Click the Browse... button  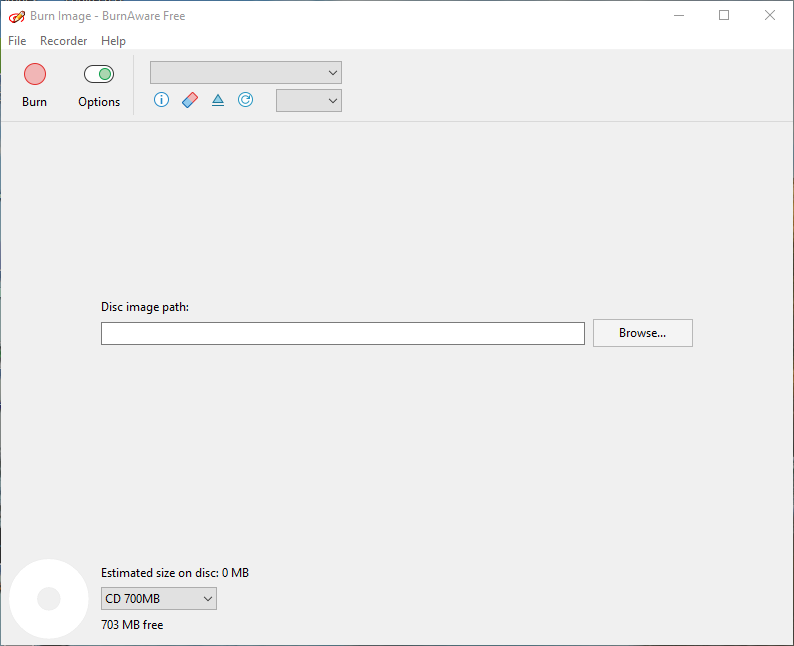(643, 333)
